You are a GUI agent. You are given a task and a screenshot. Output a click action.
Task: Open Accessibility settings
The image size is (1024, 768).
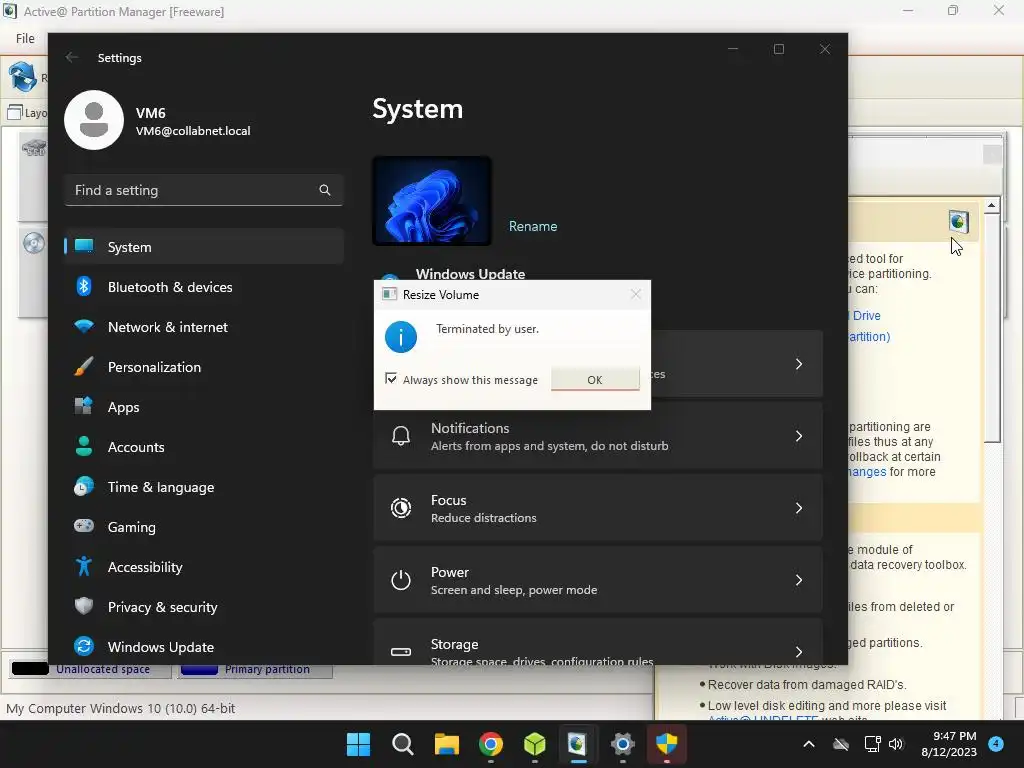coord(204,567)
